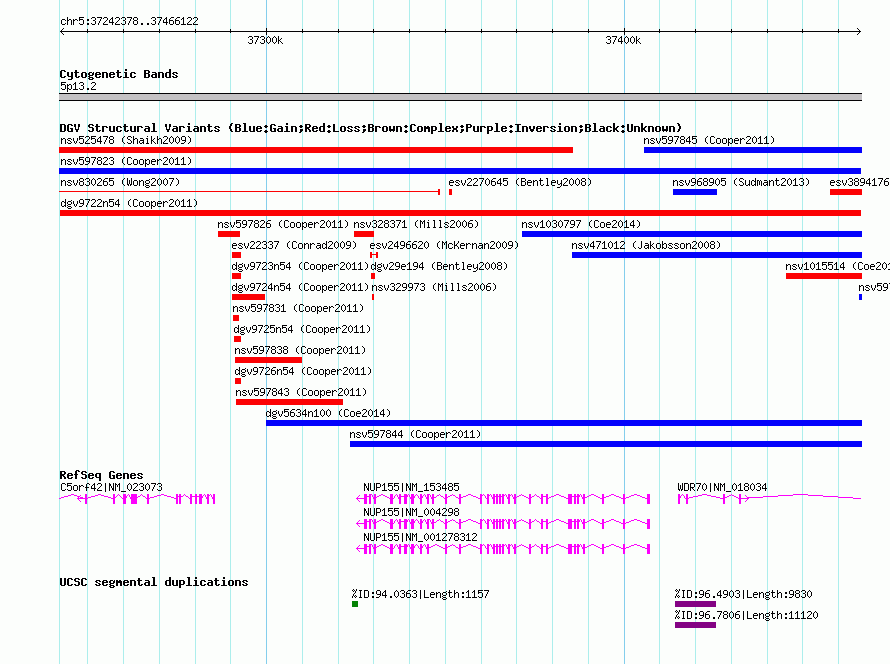Click the dgv9723n54 (Cooper2011) label

(x=300, y=266)
